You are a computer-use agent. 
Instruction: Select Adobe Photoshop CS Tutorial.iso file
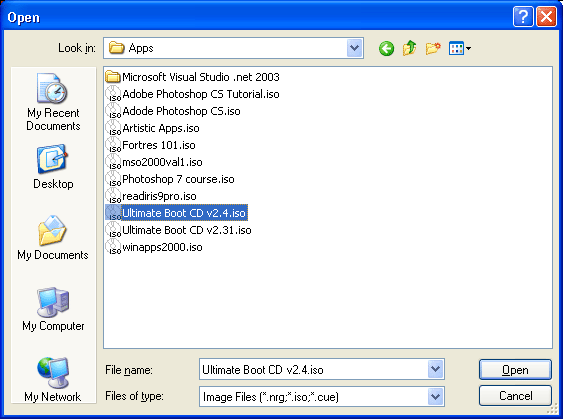[x=192, y=94]
